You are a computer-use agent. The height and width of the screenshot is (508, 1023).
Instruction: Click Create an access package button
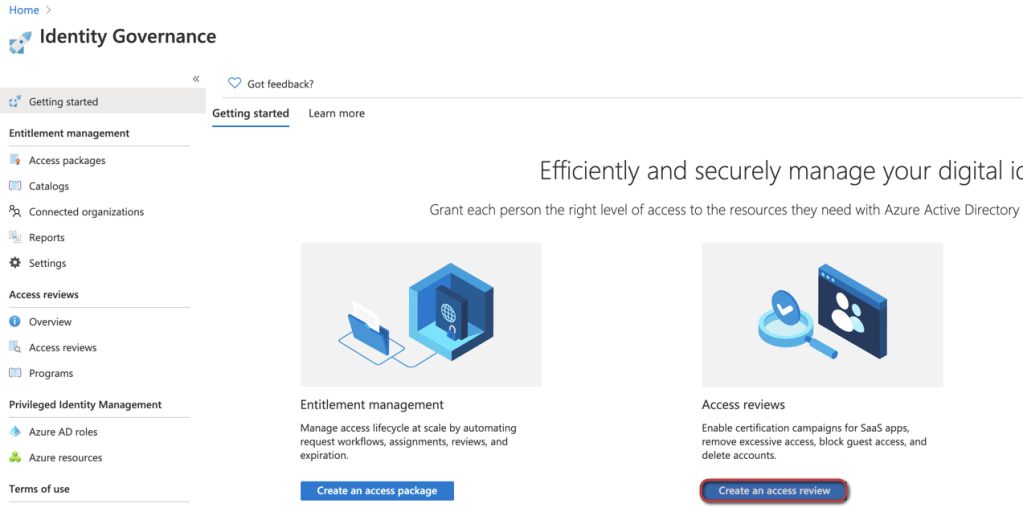coord(377,491)
